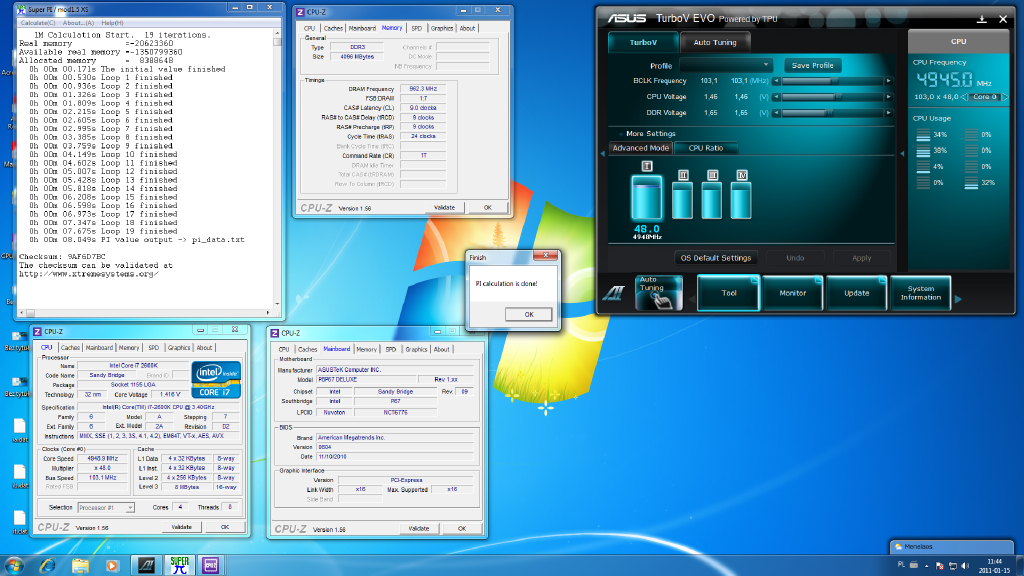
Task: Decrease CPU Voltage with its left arrow
Action: coord(776,97)
